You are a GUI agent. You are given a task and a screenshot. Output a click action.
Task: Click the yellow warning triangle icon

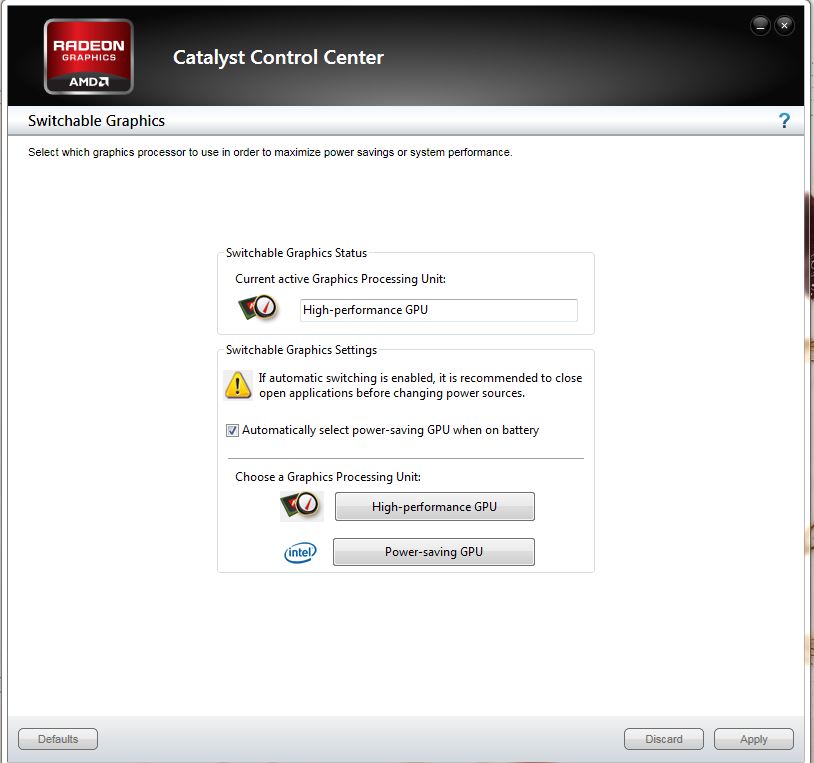(238, 385)
